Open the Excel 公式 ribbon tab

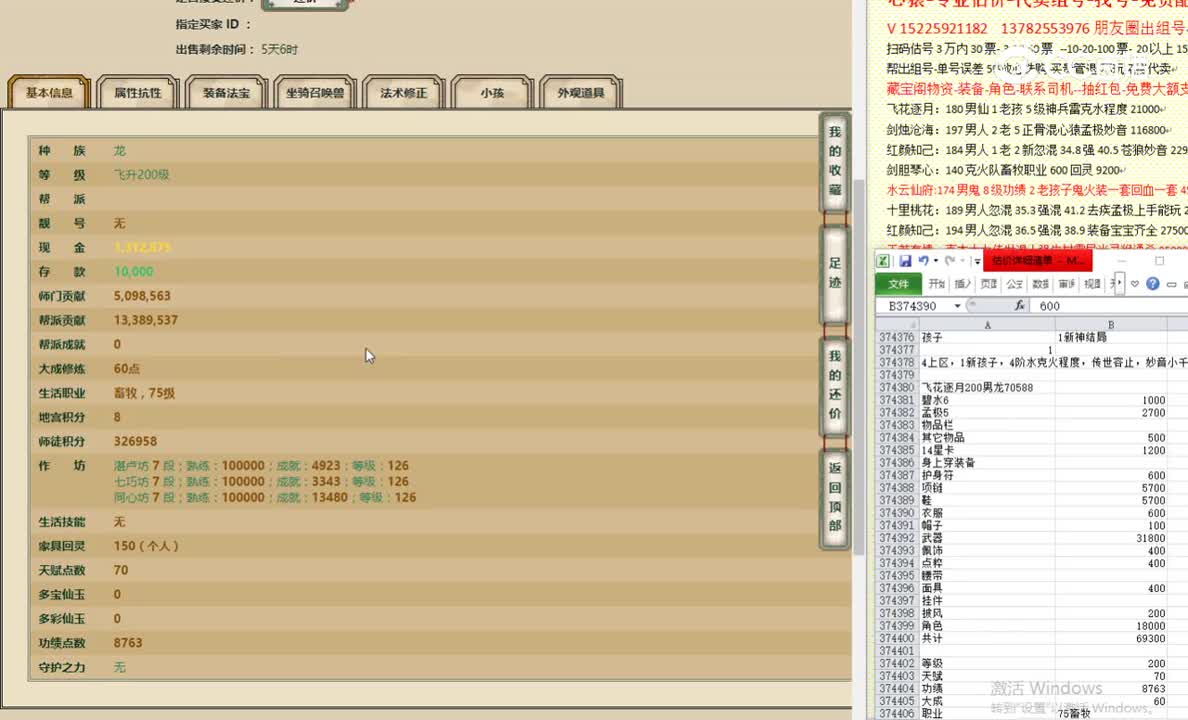[1014, 283]
